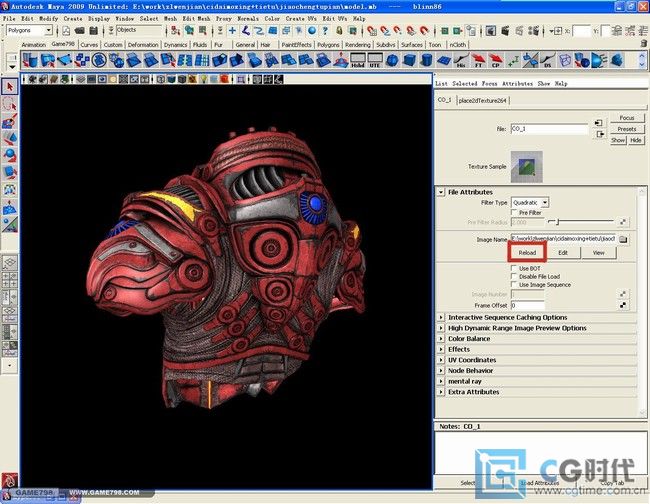Expand the Node Behavior section

(441, 371)
